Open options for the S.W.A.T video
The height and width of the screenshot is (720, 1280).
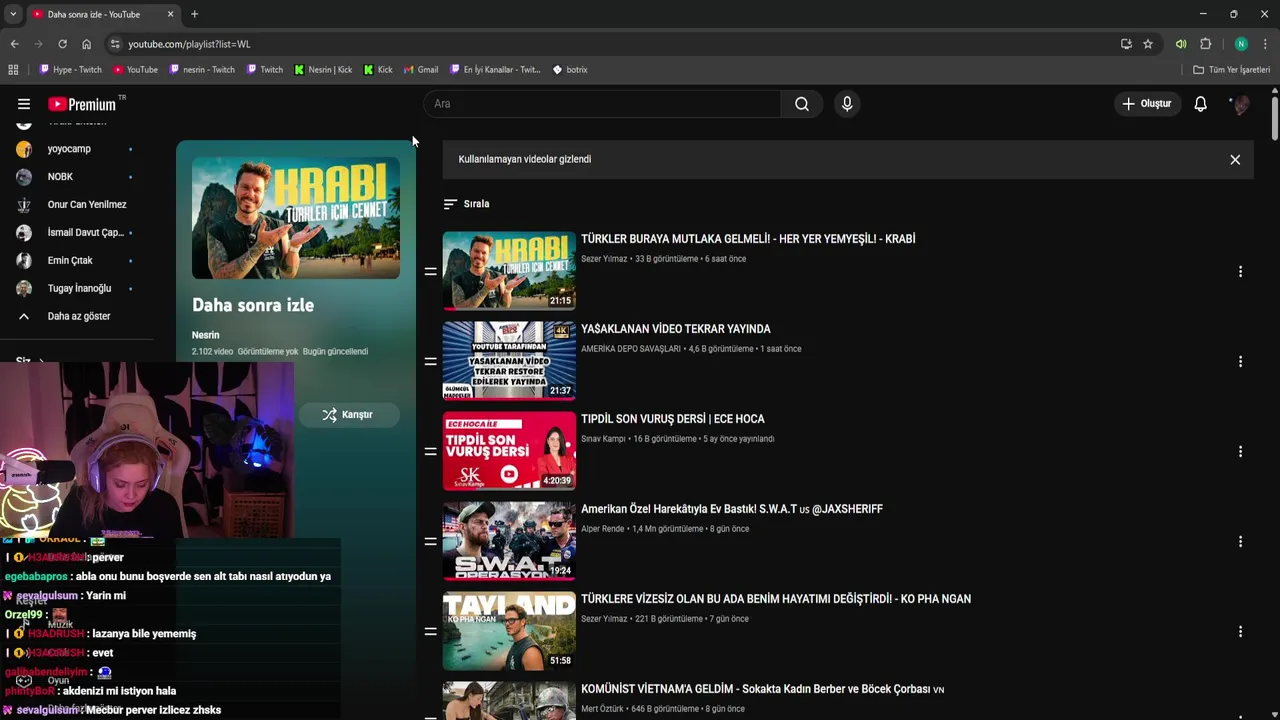1240,541
